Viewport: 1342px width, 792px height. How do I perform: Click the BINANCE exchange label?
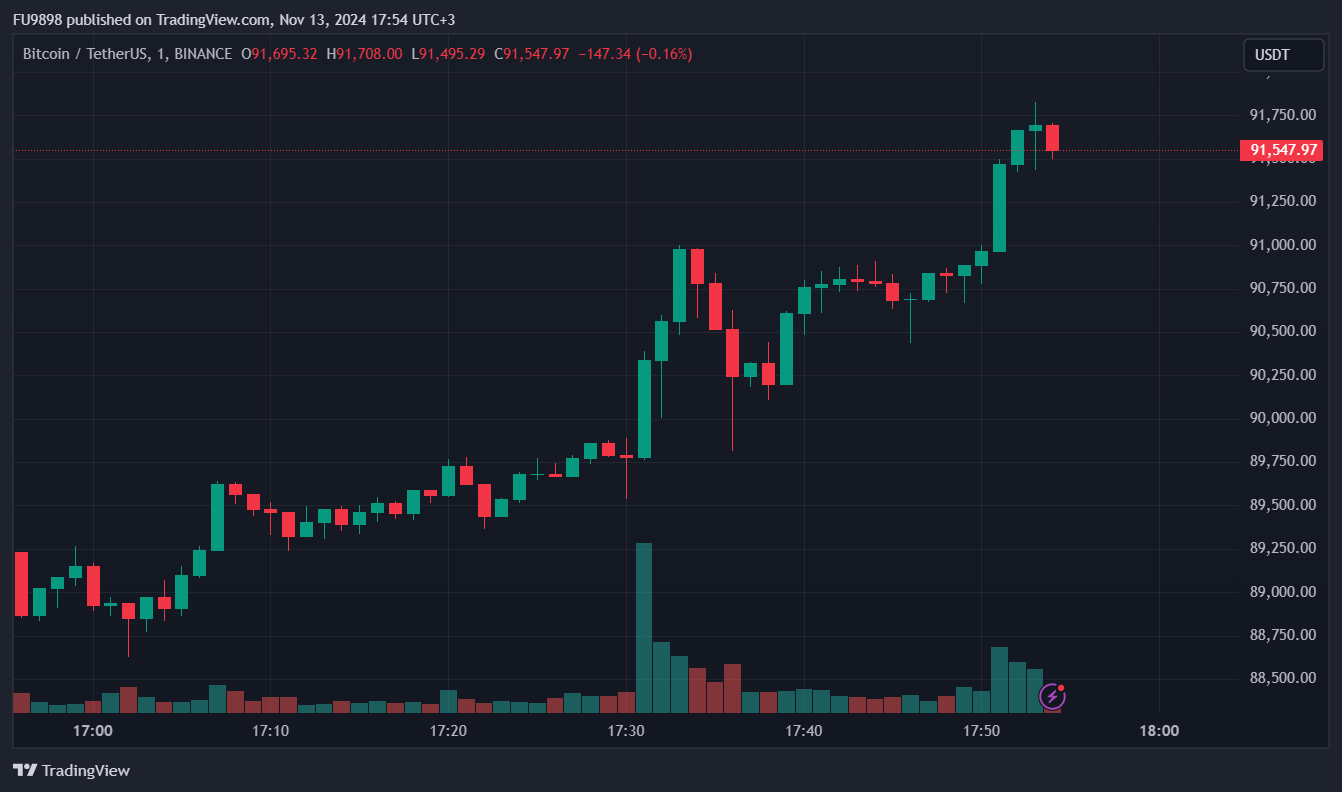click(x=203, y=54)
